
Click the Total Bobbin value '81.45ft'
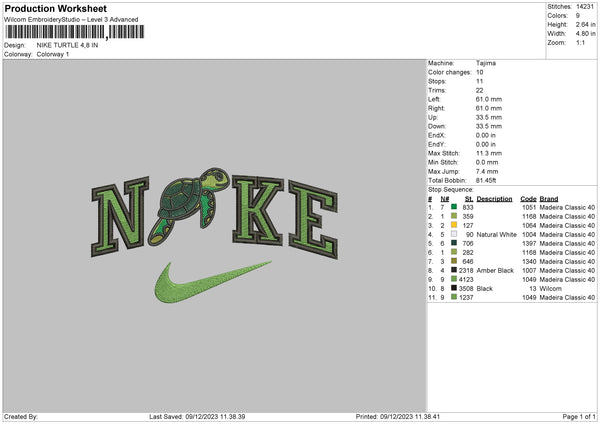pyautogui.click(x=486, y=180)
